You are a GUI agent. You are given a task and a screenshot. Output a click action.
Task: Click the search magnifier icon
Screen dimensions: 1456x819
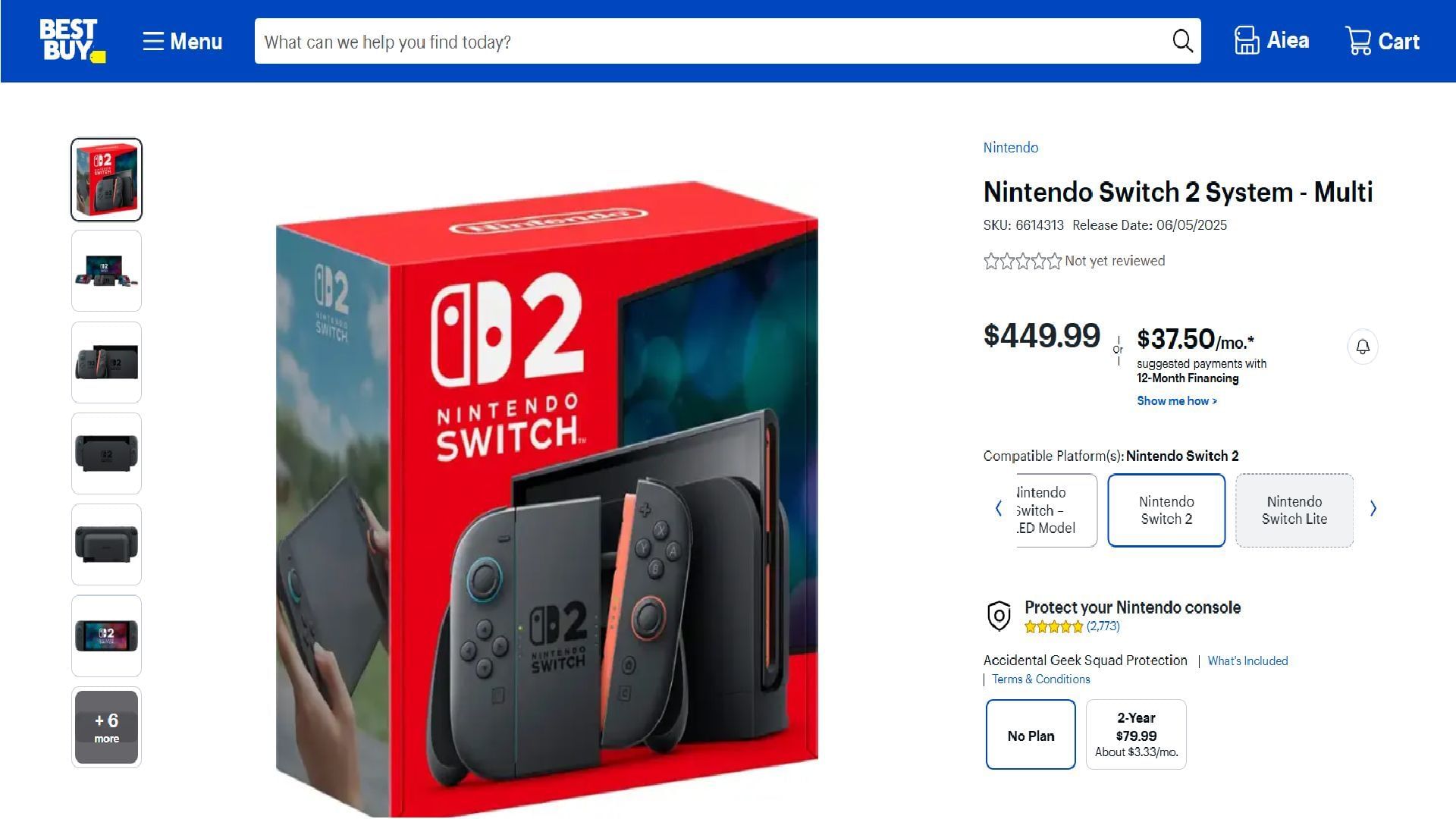[1182, 41]
